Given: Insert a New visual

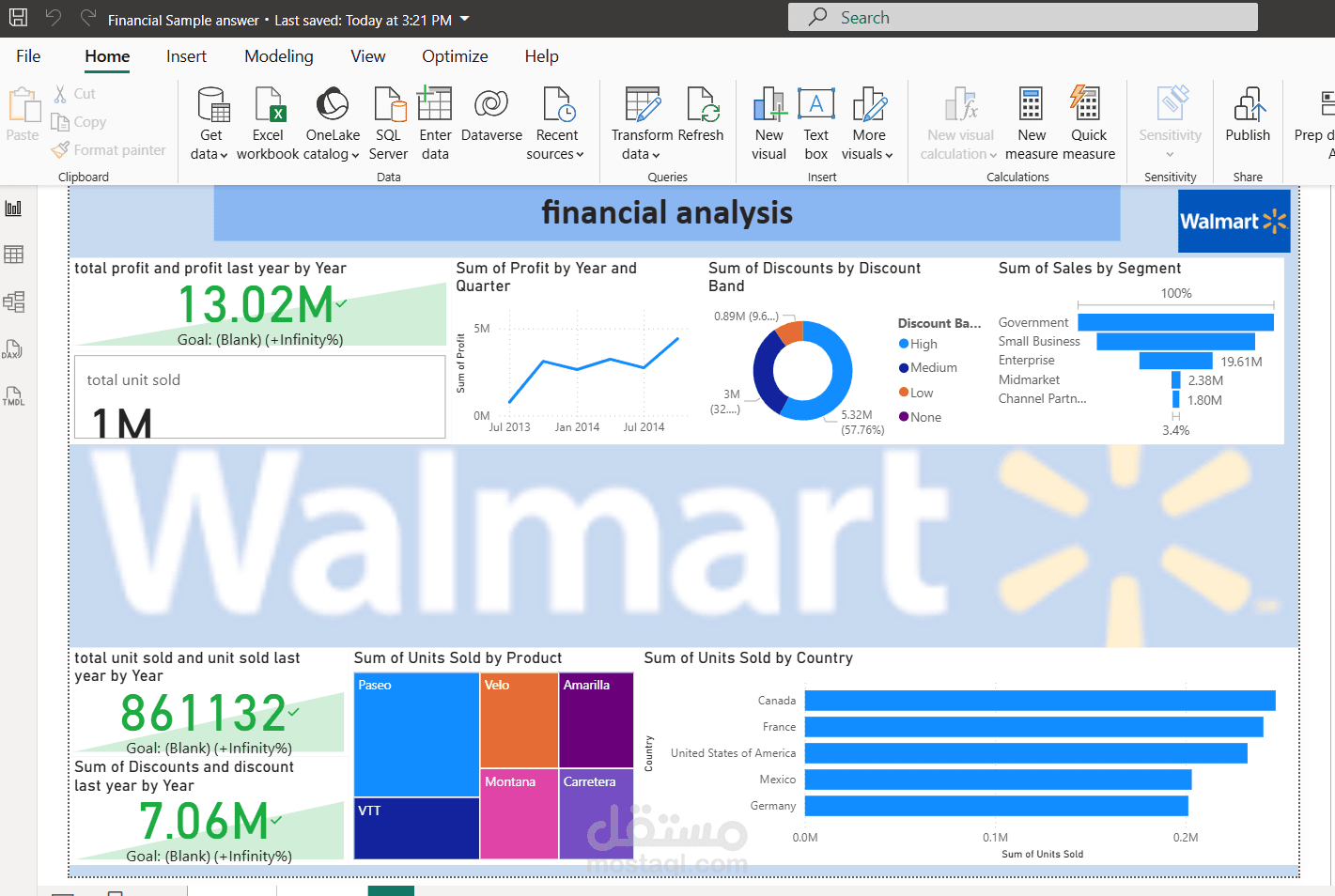Looking at the screenshot, I should pos(768,124).
